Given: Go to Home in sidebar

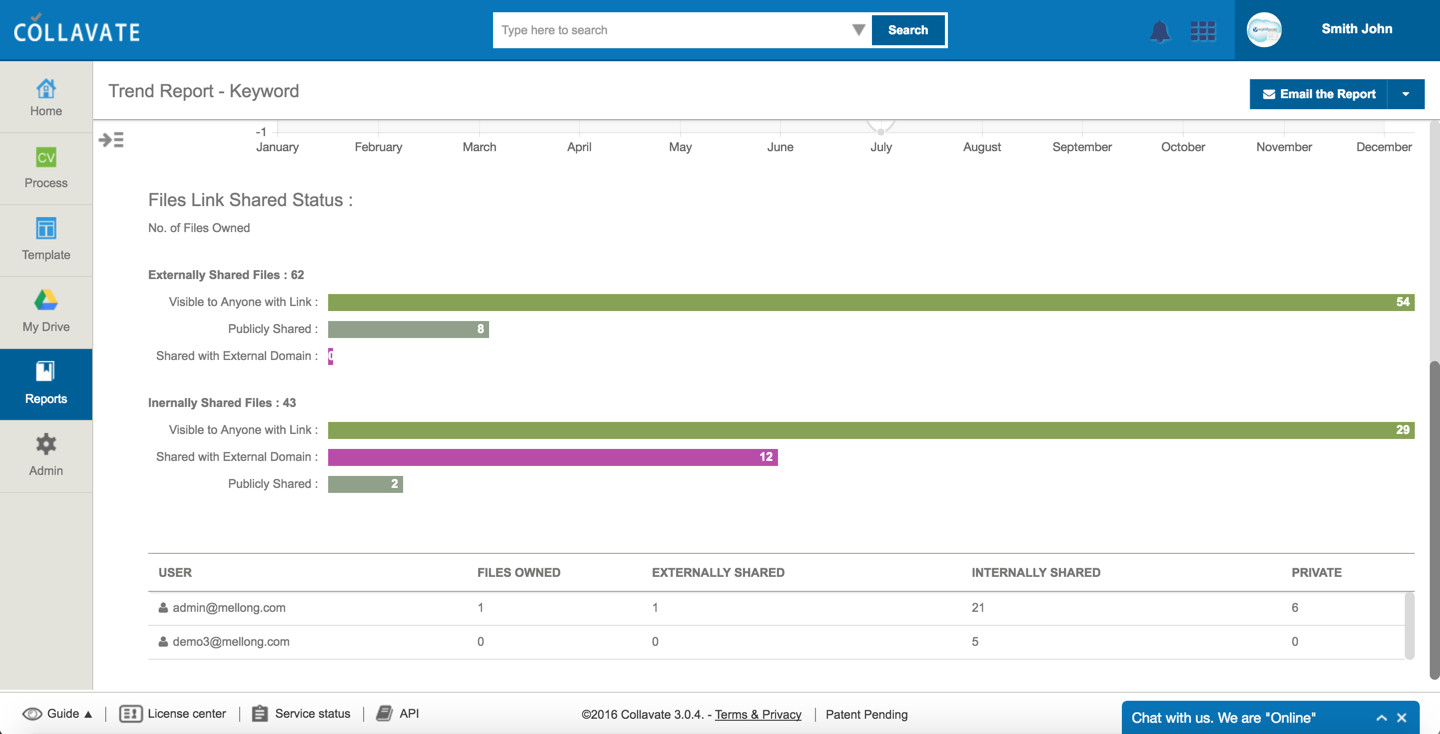Looking at the screenshot, I should (46, 98).
